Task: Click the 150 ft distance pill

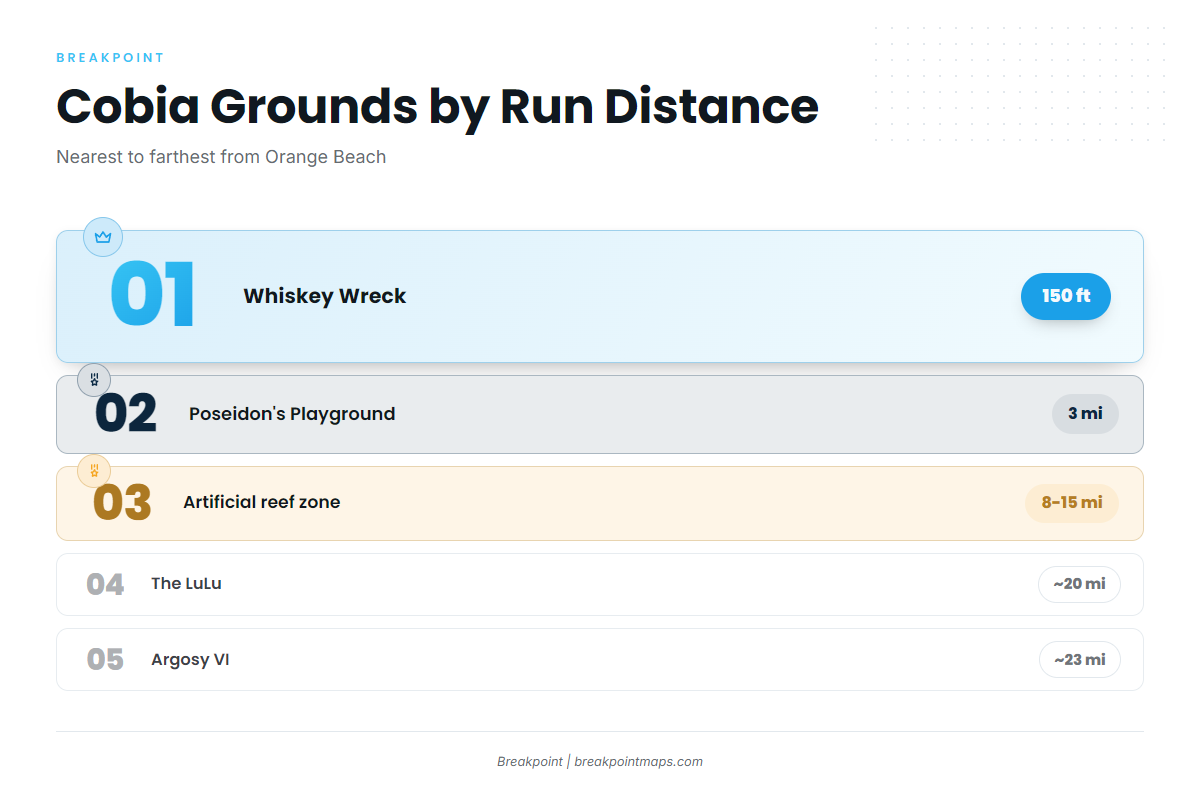Action: [1066, 296]
